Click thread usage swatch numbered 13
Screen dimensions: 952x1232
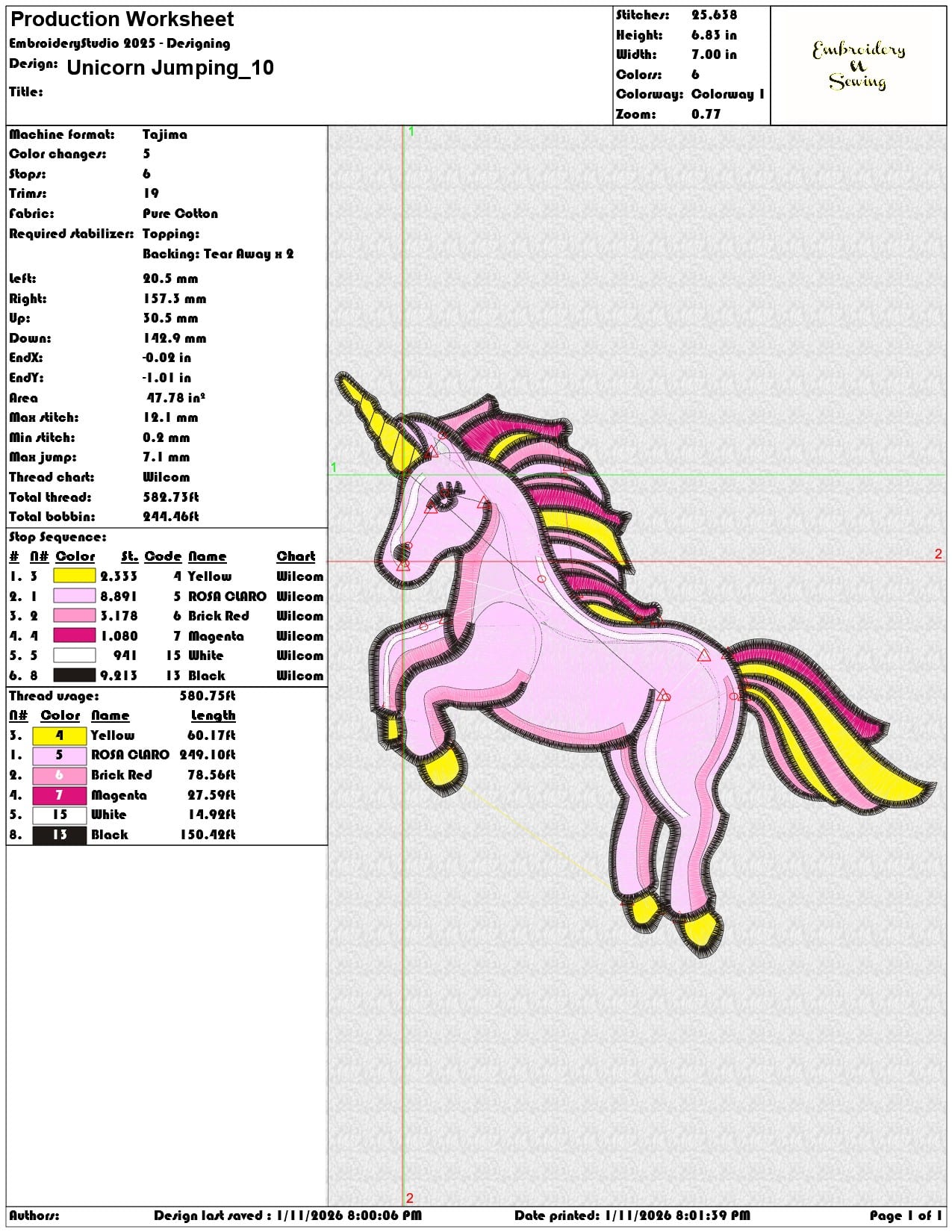tap(60, 835)
